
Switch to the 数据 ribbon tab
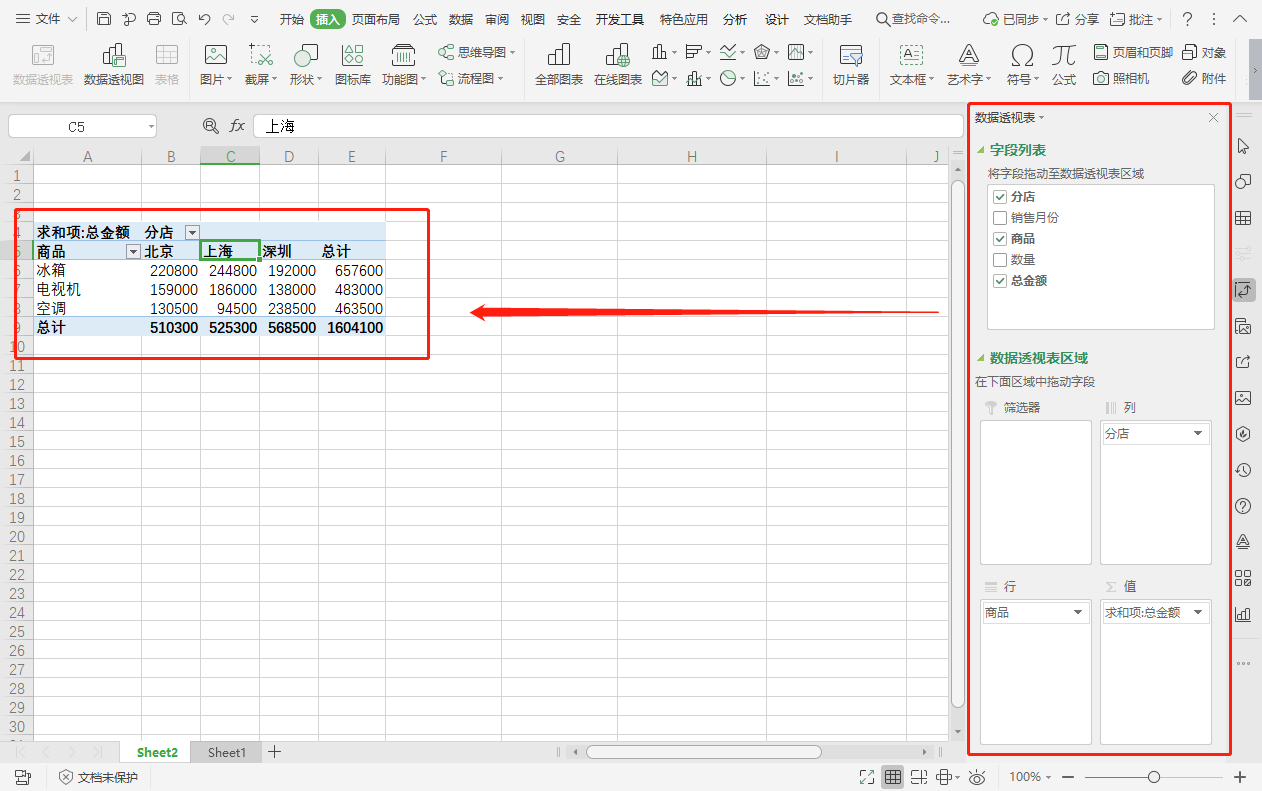[461, 19]
